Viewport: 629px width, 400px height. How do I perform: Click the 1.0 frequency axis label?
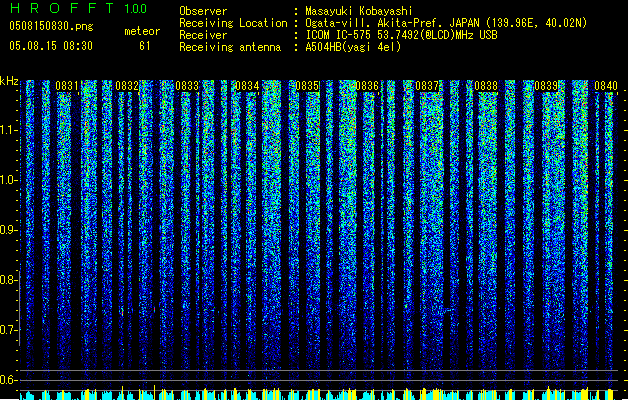[8, 180]
